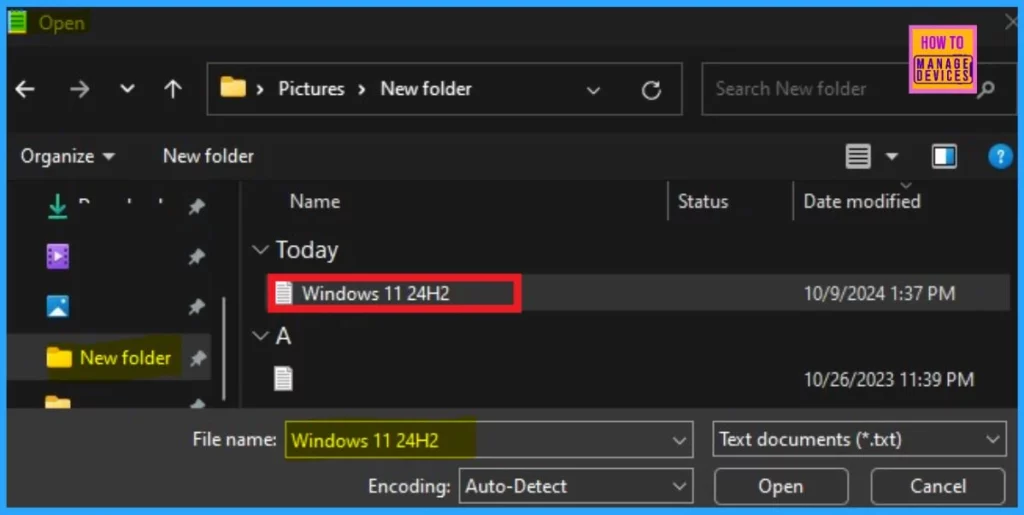The width and height of the screenshot is (1024, 515).
Task: Click the Windows 11 24H2 document icon
Action: 283,292
